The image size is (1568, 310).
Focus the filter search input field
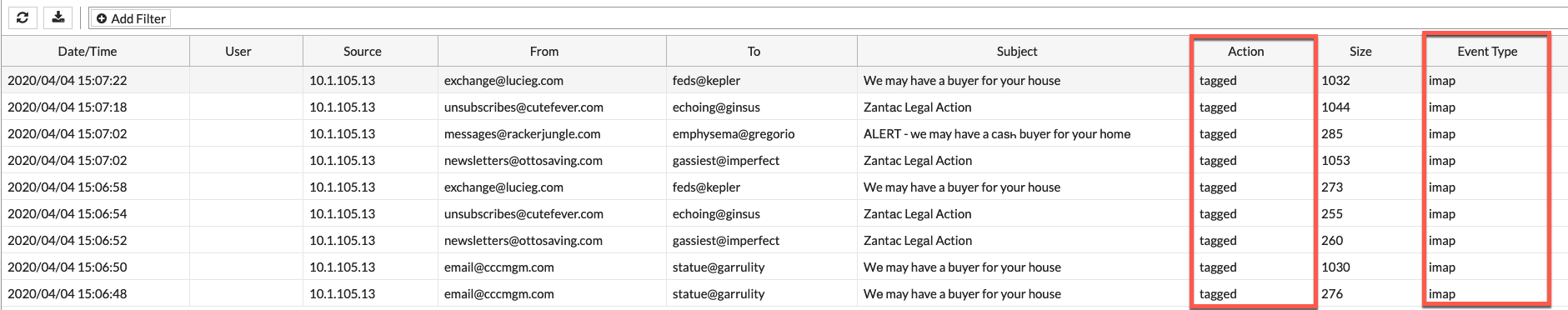(867, 18)
